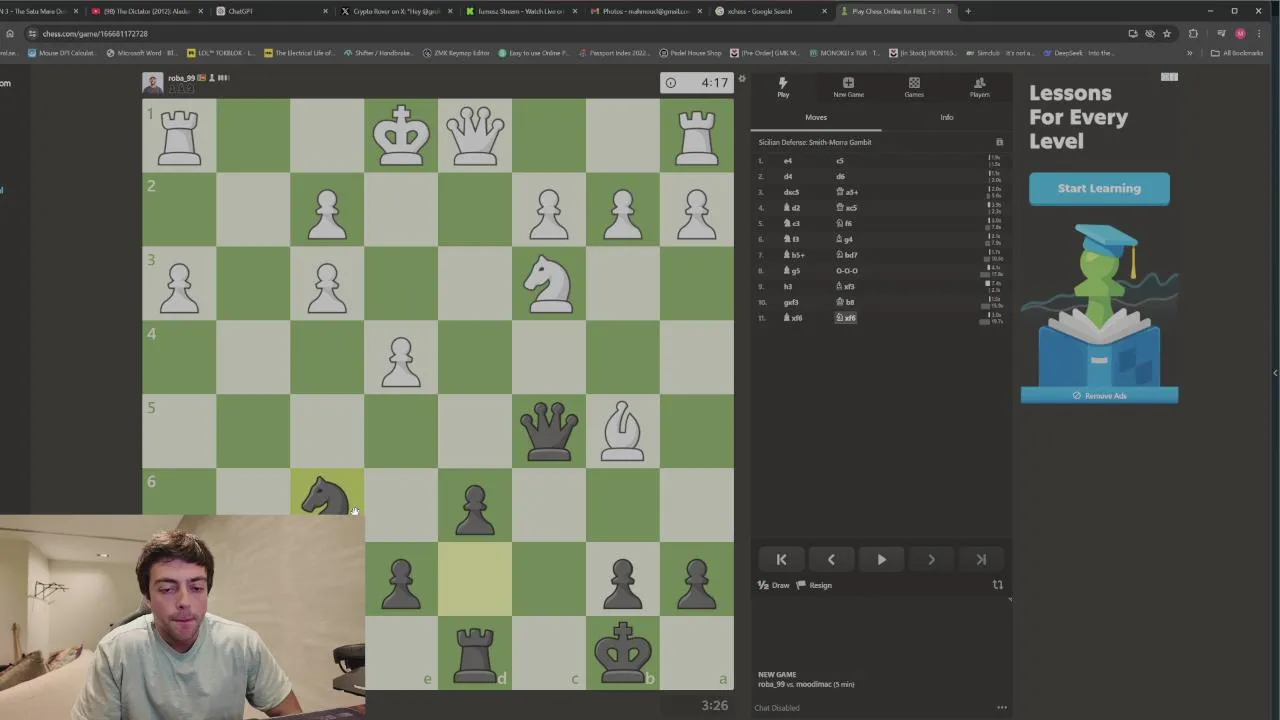Switch to The Dictator (2012) YouTube tab
This screenshot has width=1280, height=720.
pyautogui.click(x=145, y=11)
